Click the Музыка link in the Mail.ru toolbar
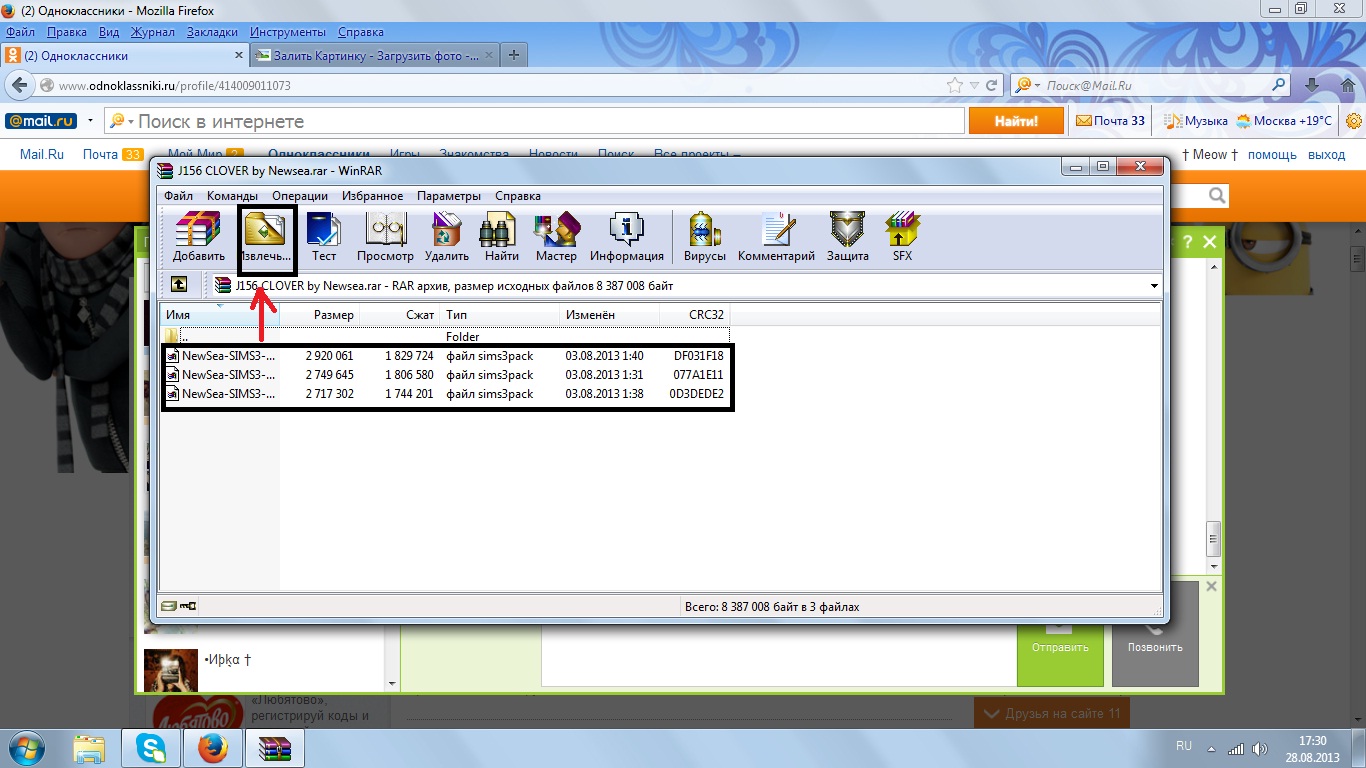Viewport: 1366px width, 768px height. pos(1196,121)
